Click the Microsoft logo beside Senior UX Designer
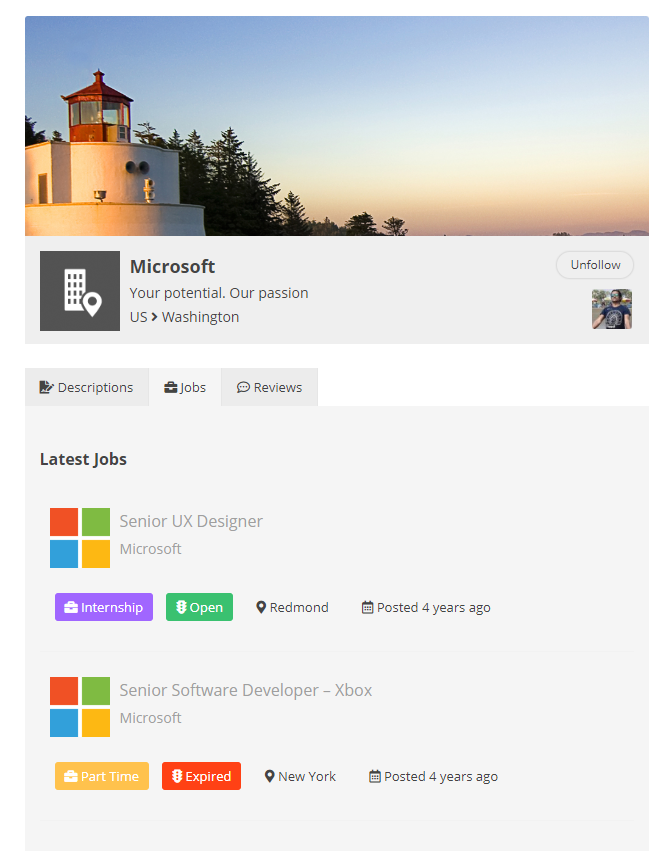672x865 pixels. point(80,538)
